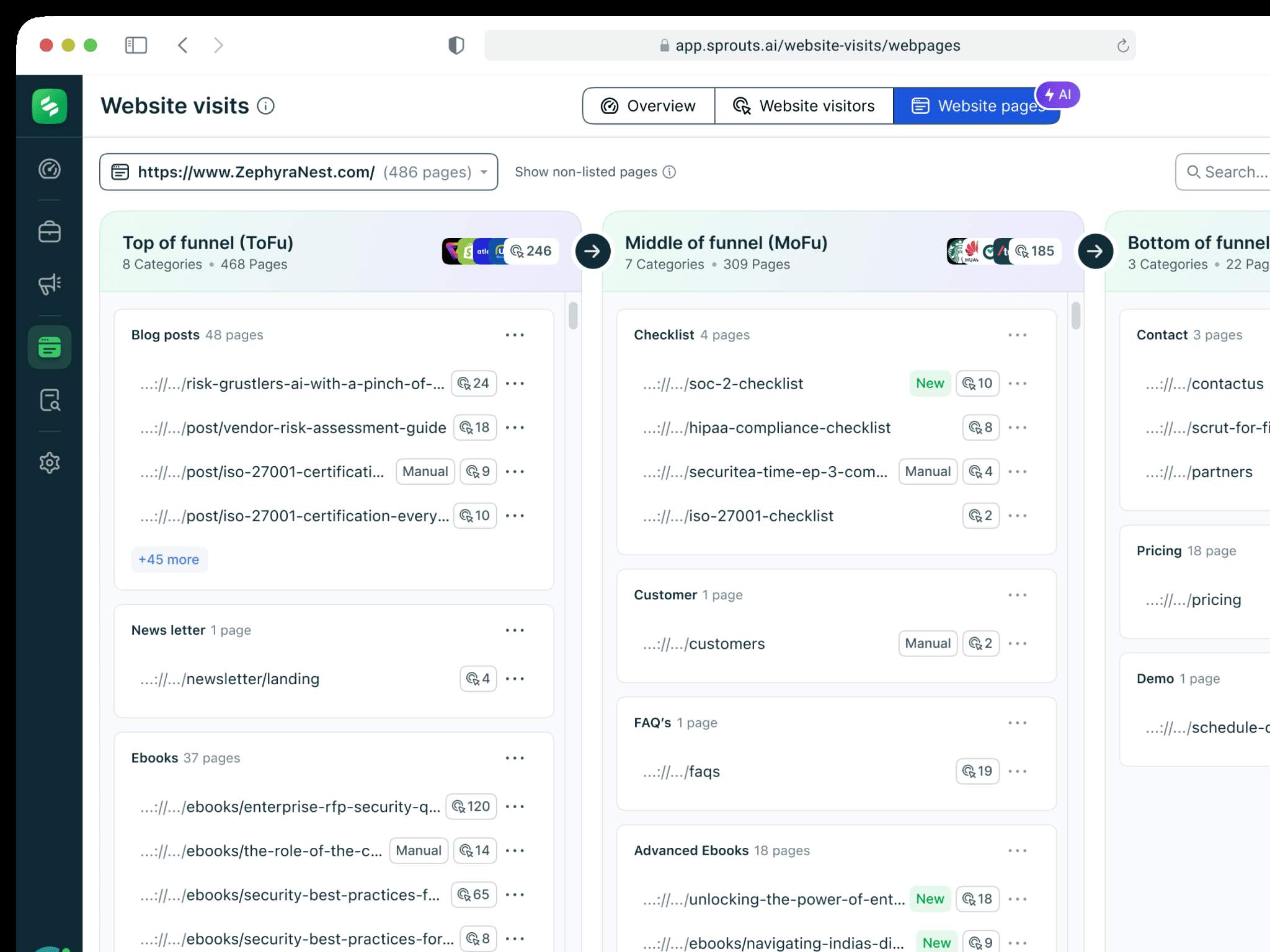Reload the page using refresh icon

(1122, 46)
